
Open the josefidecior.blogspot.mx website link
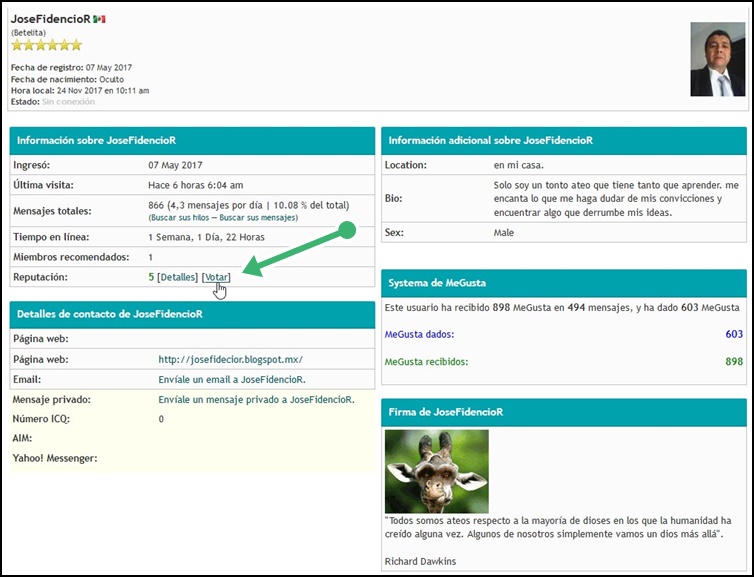pos(230,359)
